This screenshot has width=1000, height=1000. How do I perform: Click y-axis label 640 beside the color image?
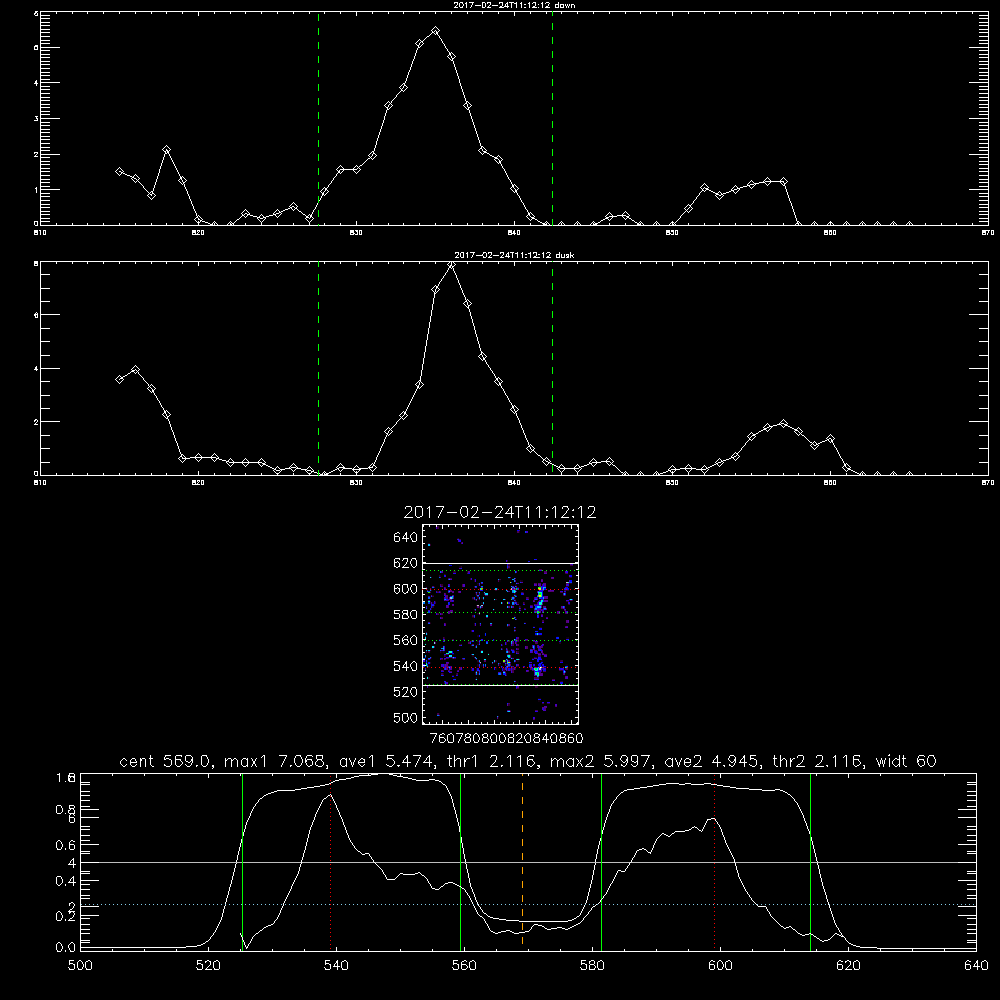(406, 538)
